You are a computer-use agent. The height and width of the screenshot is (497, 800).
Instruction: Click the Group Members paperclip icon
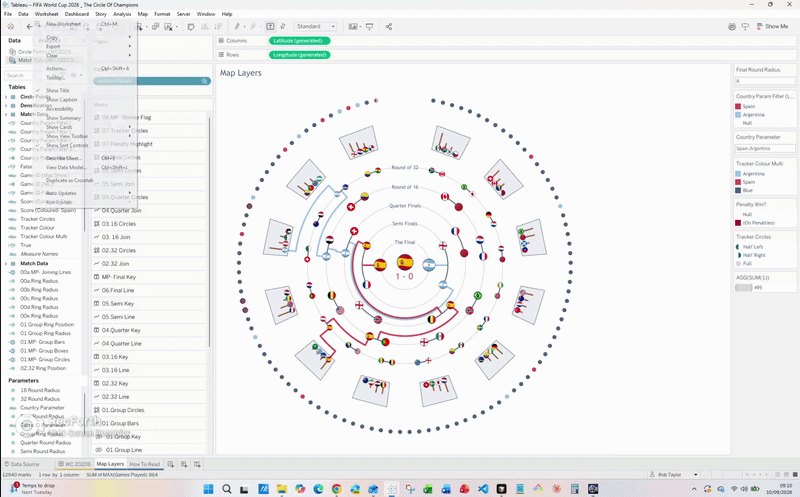pyautogui.click(x=252, y=27)
